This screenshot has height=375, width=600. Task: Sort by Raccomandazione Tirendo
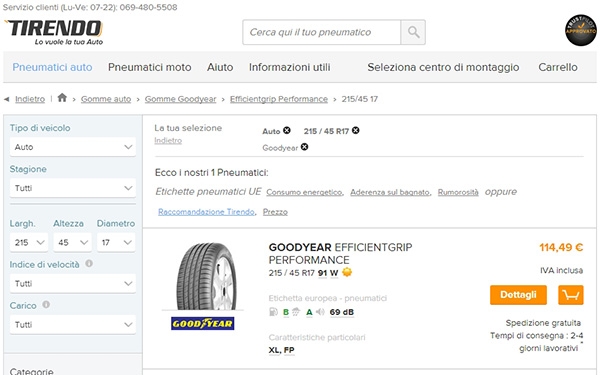(206, 212)
